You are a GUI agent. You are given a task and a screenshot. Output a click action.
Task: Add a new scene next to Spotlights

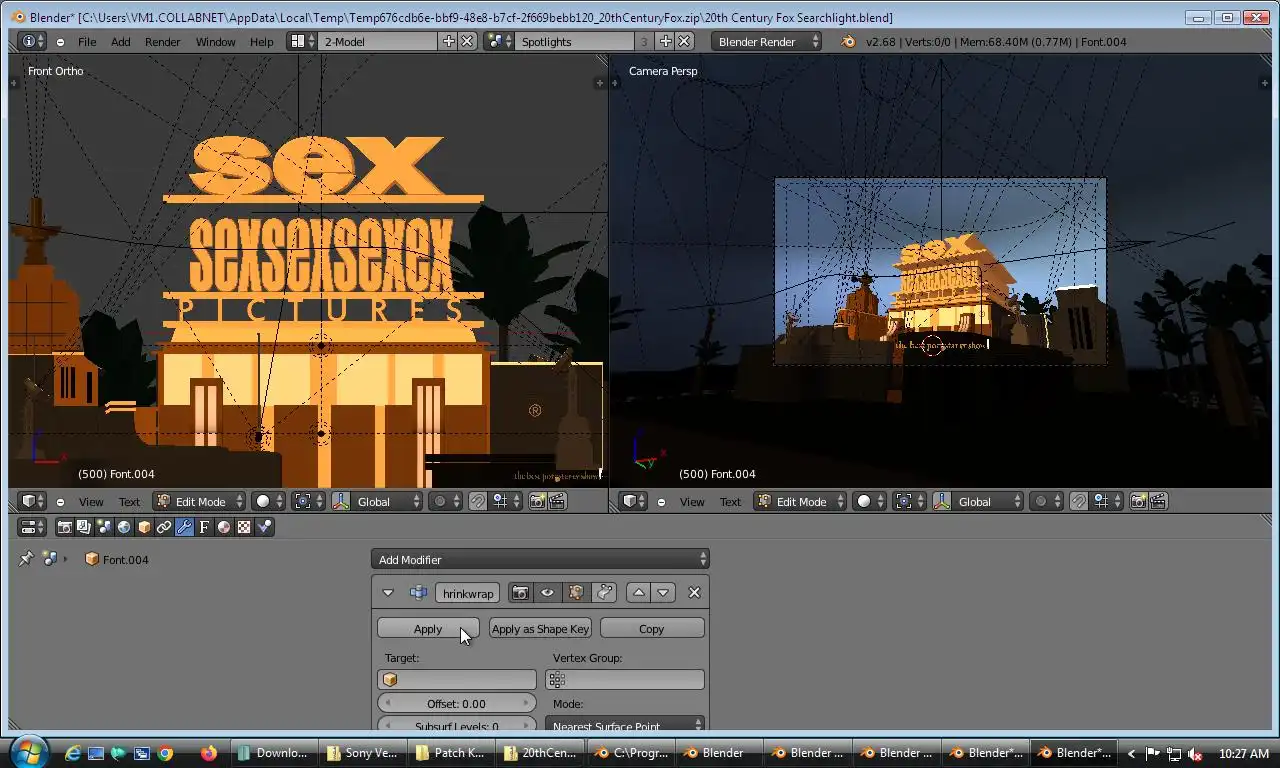(666, 41)
